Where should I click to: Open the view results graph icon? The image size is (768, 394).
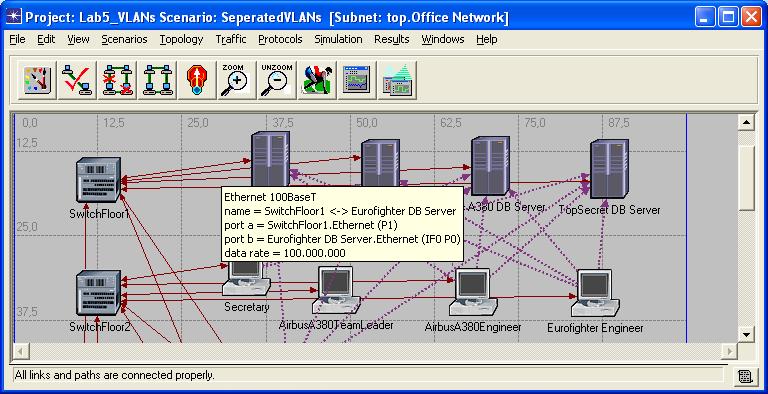pos(357,80)
